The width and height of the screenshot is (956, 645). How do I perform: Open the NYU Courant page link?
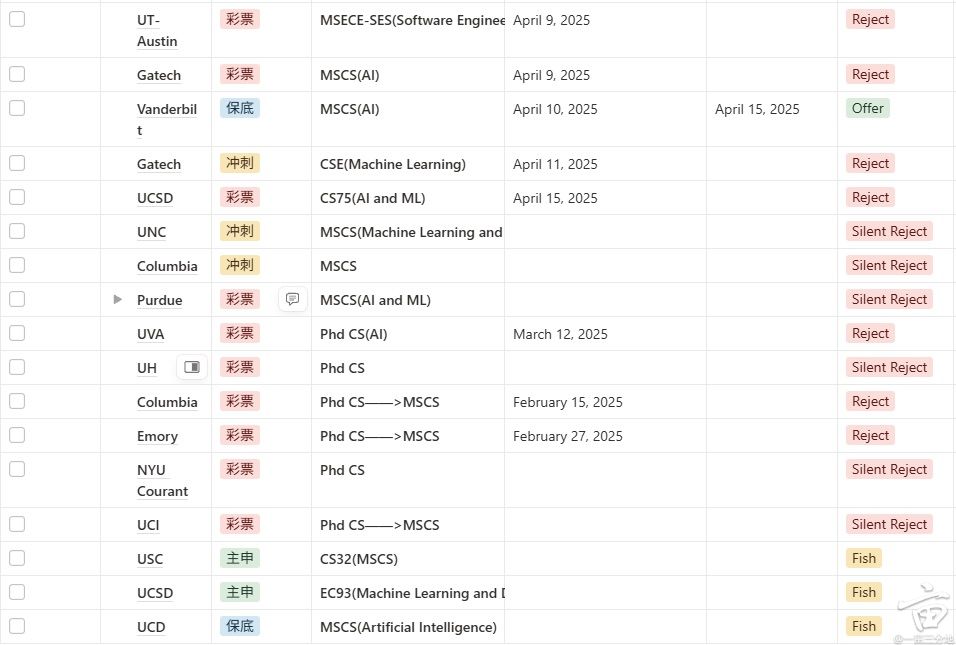click(162, 480)
